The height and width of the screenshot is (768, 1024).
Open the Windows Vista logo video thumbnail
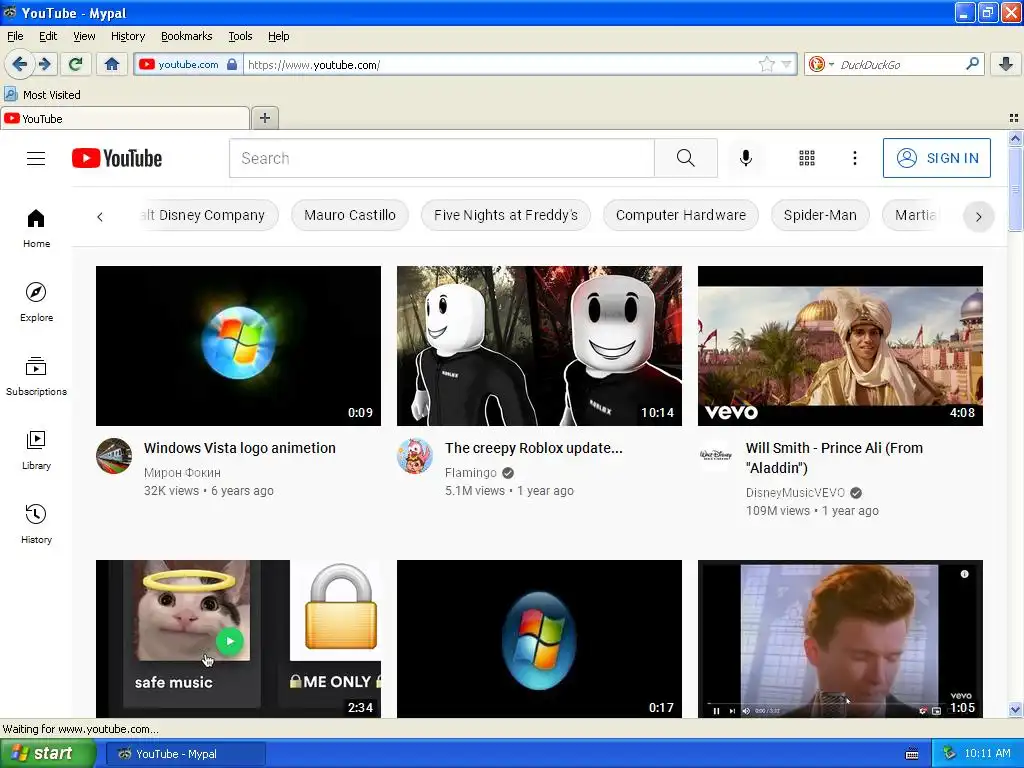(x=238, y=346)
